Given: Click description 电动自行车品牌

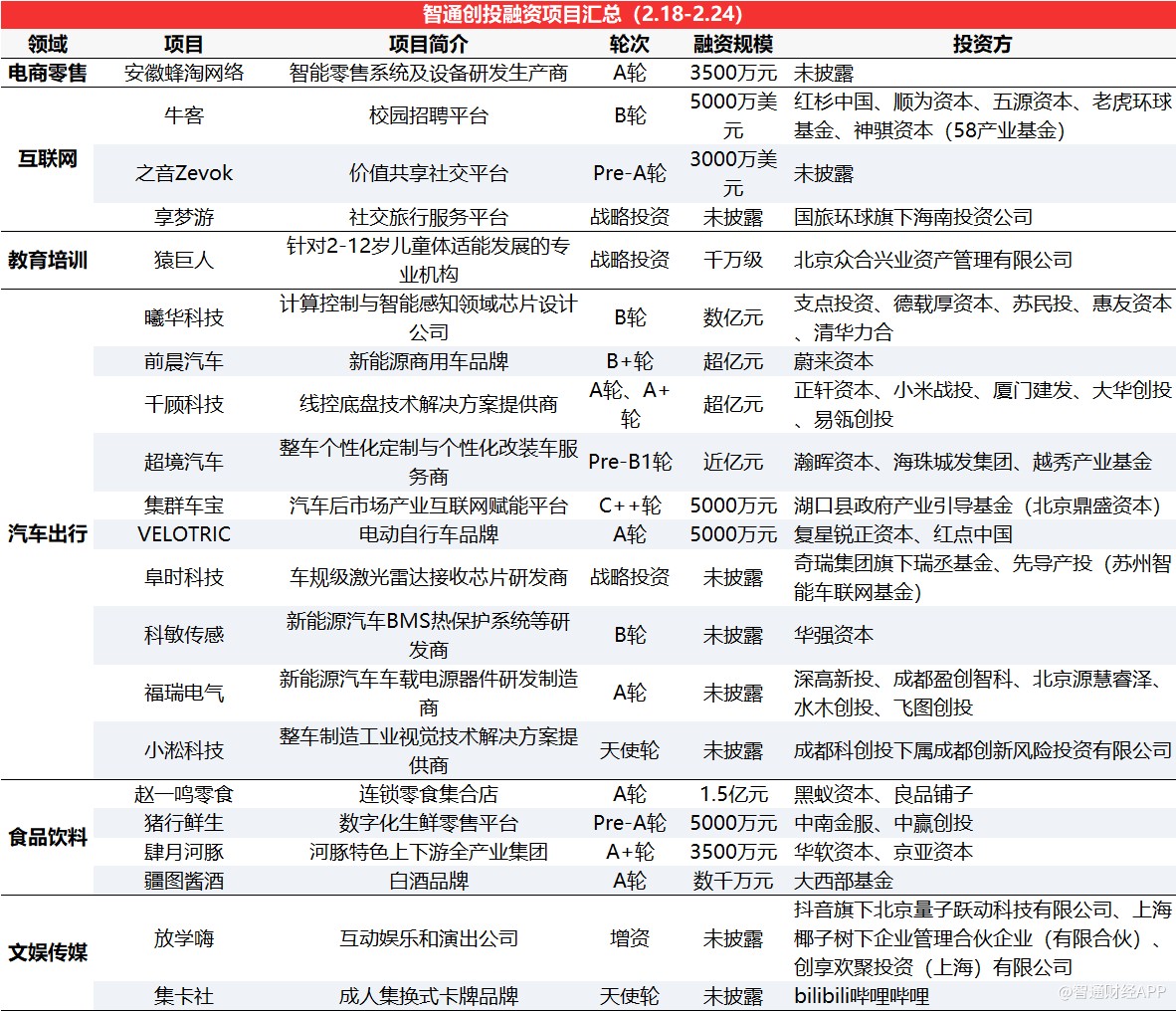Looking at the screenshot, I should pos(428,534).
